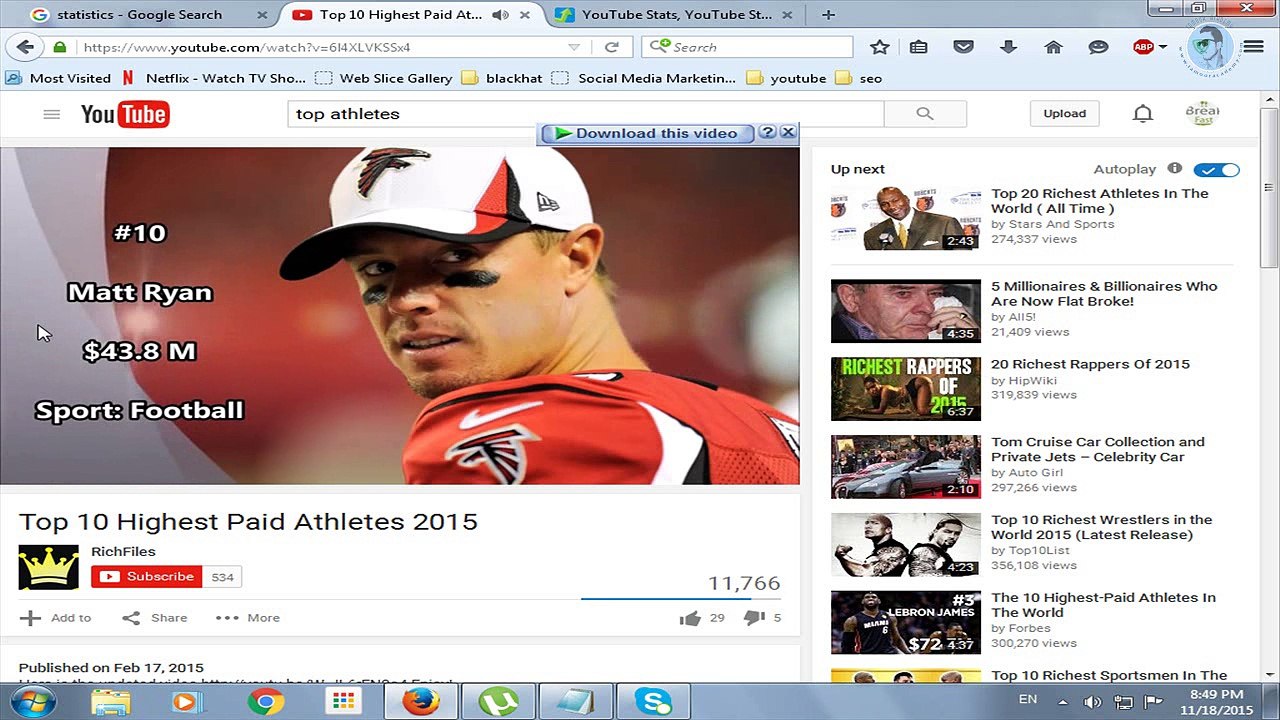Open the YouTube guide menu icon
Image resolution: width=1280 pixels, height=720 pixels.
[52, 114]
